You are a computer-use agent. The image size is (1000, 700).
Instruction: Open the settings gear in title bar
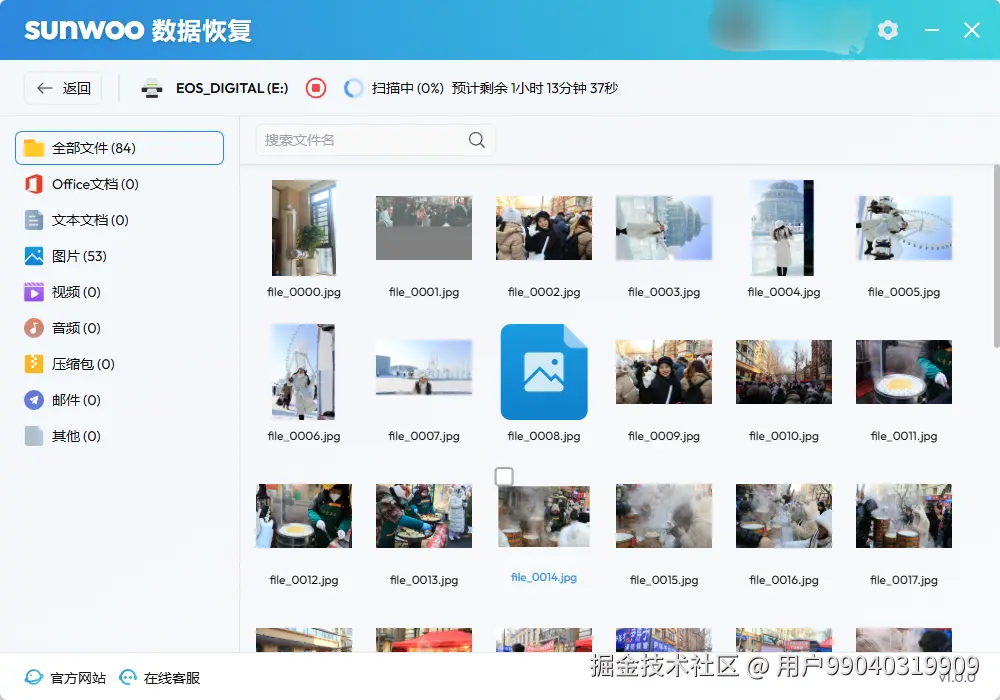pos(888,30)
